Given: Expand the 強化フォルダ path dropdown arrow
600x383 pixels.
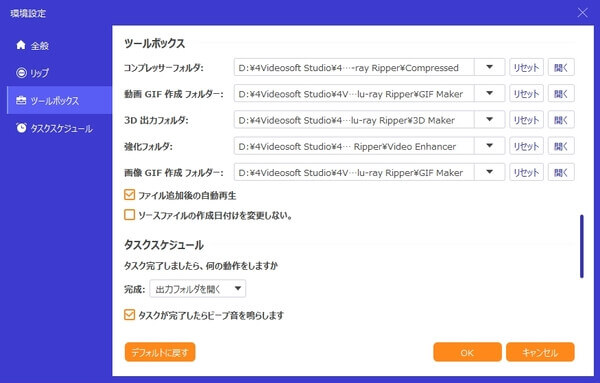Looking at the screenshot, I should 489,146.
